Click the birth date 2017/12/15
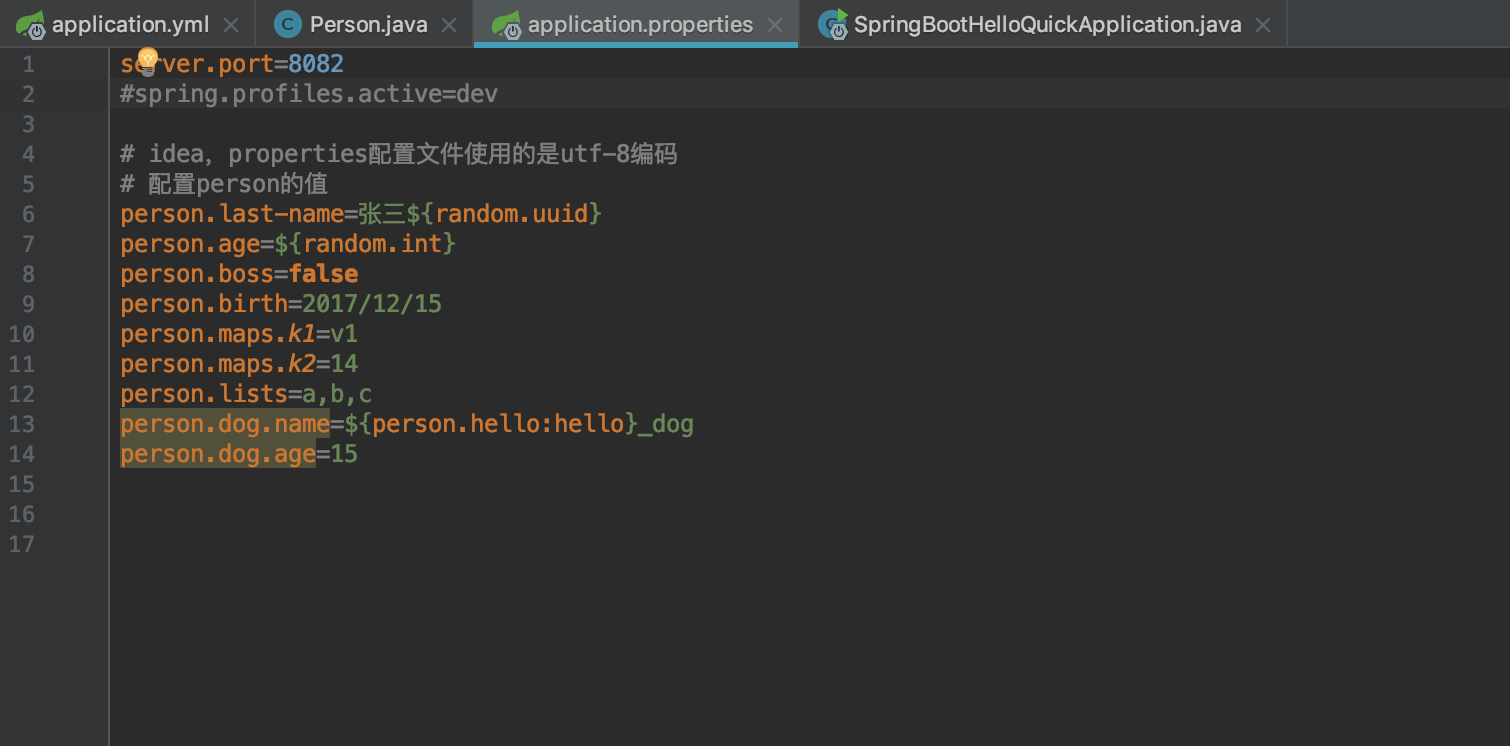Screen dimensions: 1510x746 coord(372,304)
